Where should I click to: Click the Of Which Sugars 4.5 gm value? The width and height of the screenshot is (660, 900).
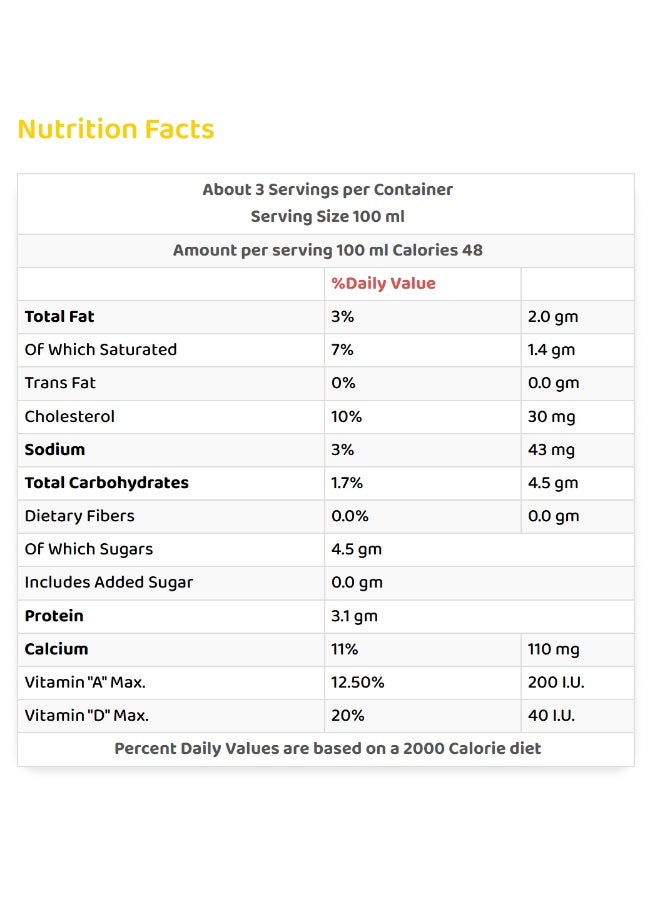[x=356, y=549]
